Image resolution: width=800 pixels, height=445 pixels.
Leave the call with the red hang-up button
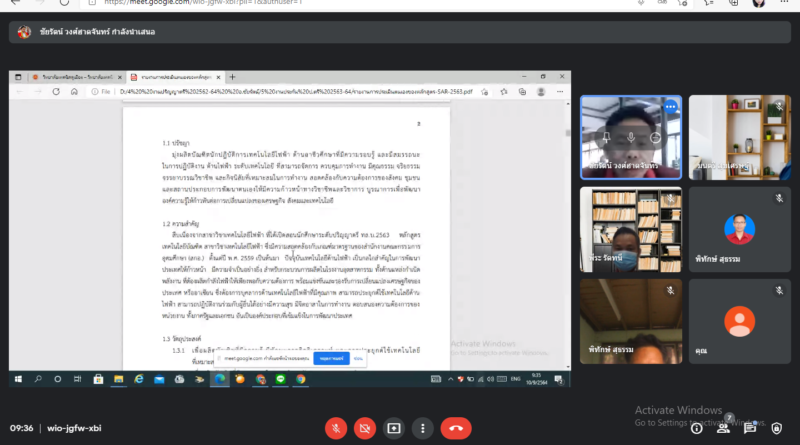[x=457, y=427]
